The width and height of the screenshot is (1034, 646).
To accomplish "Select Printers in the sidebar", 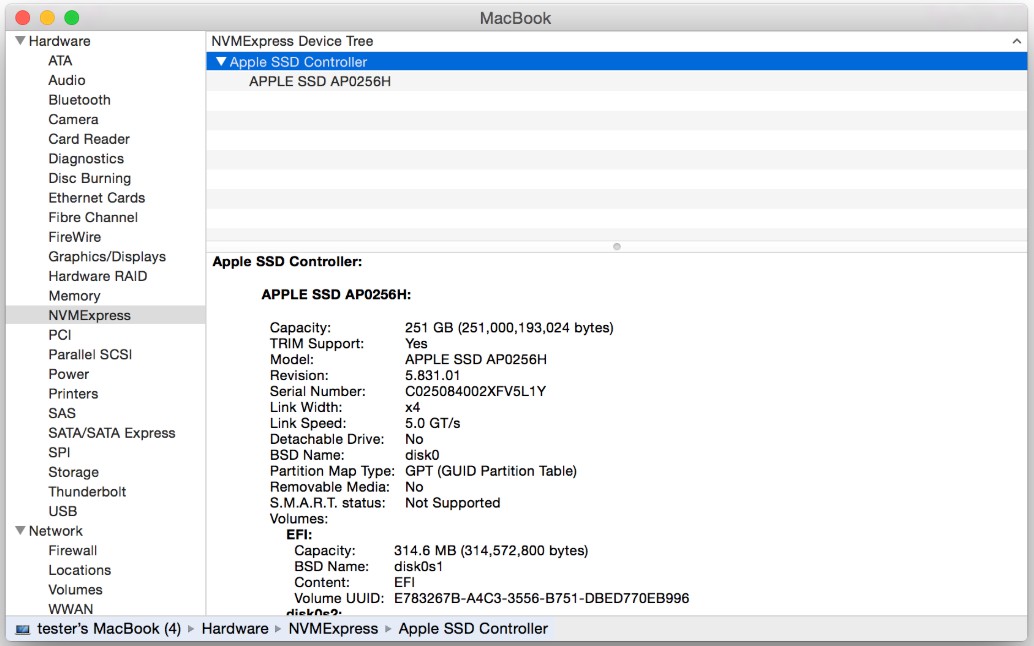I will [73, 394].
